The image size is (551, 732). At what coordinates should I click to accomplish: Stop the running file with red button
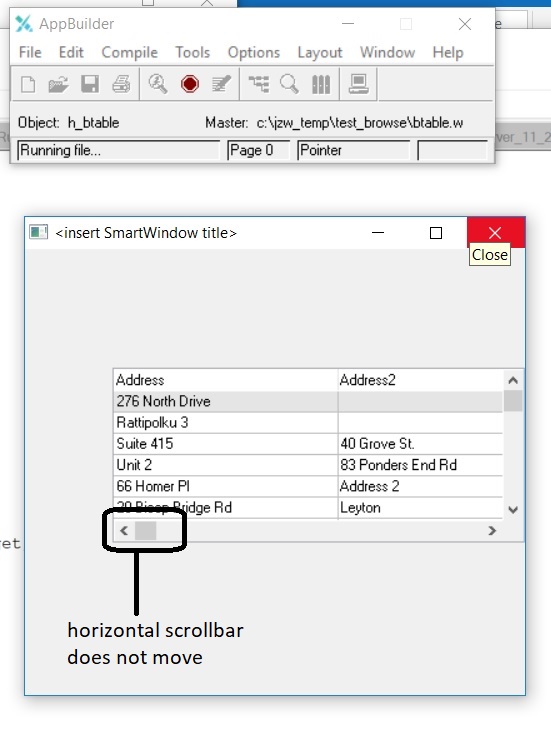coord(190,84)
